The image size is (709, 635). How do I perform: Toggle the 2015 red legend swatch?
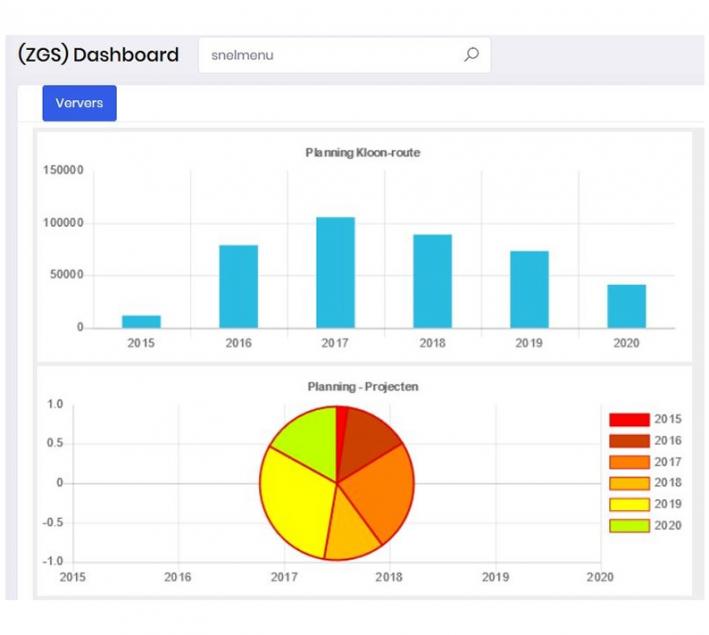(x=628, y=419)
